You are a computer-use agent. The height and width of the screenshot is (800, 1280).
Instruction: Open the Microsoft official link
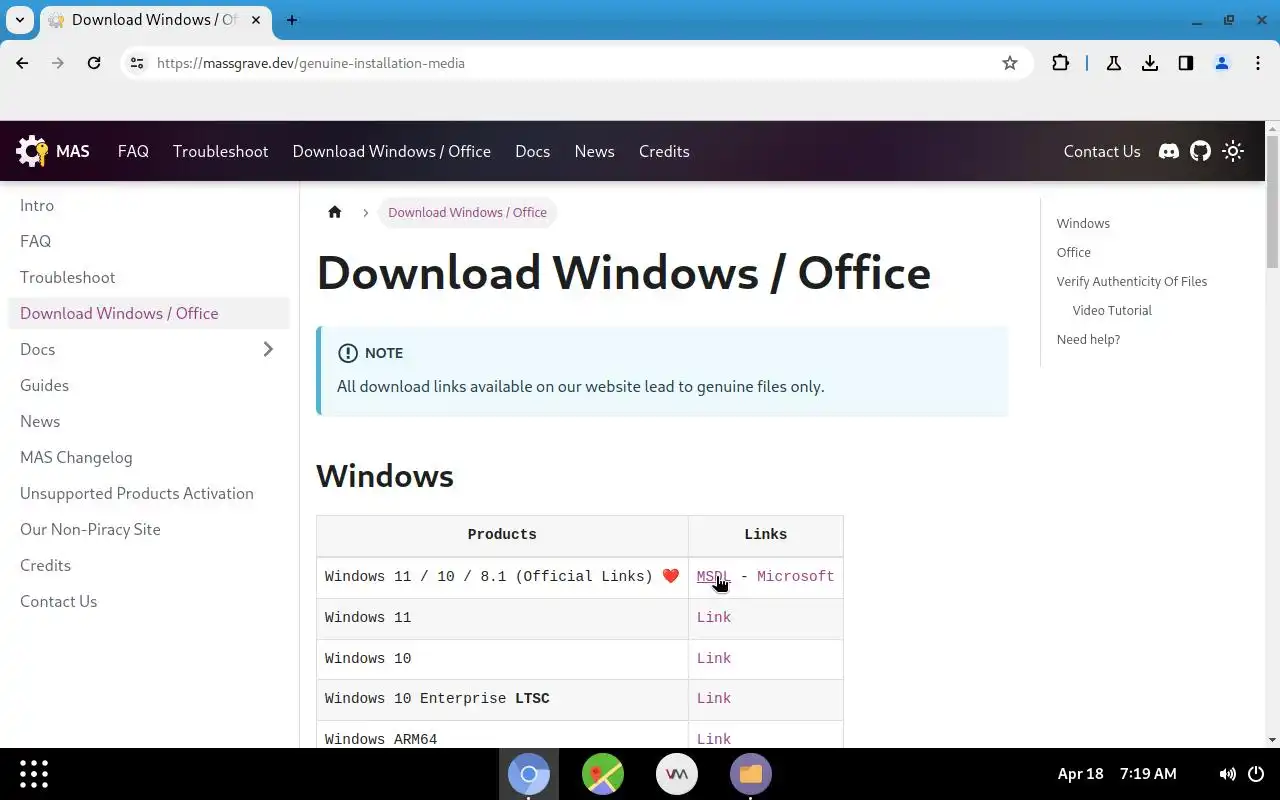795,576
